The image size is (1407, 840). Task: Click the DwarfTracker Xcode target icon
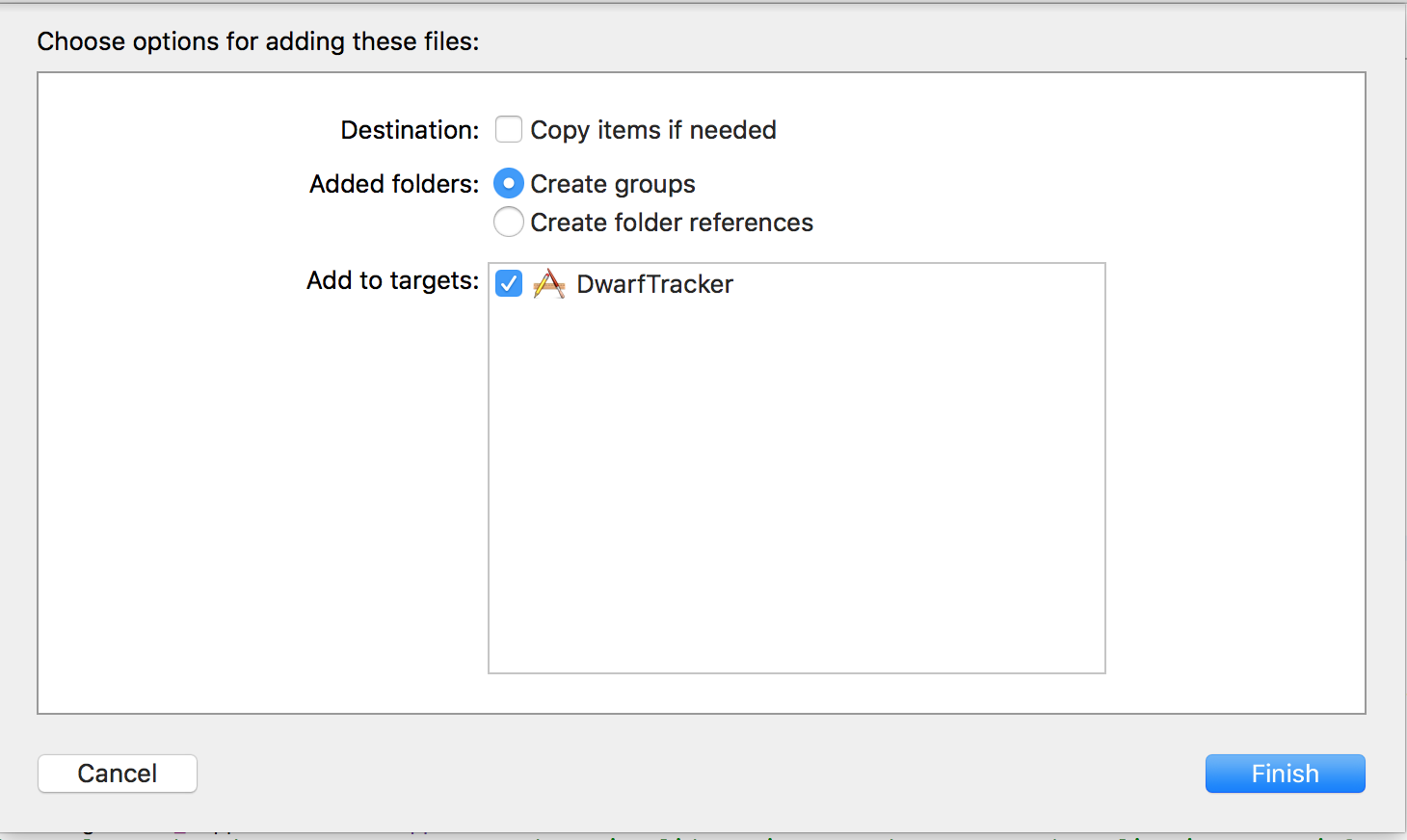548,284
